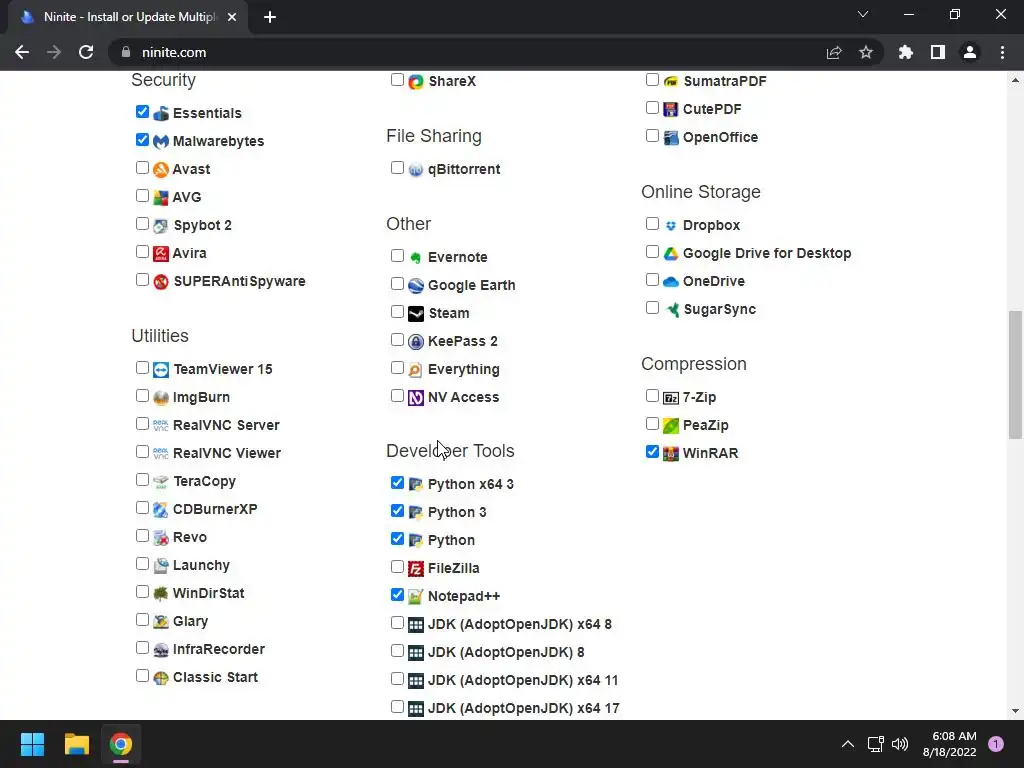1024x768 pixels.
Task: Share this page button in address bar
Action: (x=834, y=52)
